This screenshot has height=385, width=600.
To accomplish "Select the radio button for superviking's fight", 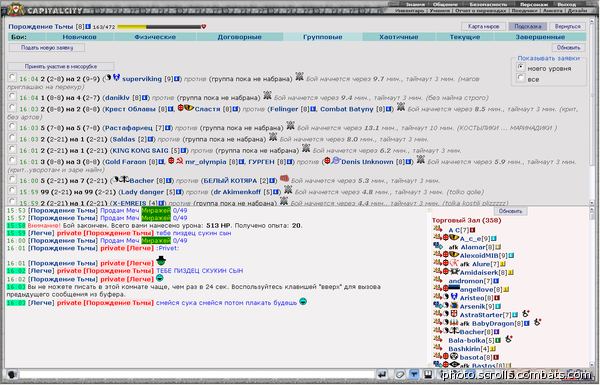I will 12,77.
